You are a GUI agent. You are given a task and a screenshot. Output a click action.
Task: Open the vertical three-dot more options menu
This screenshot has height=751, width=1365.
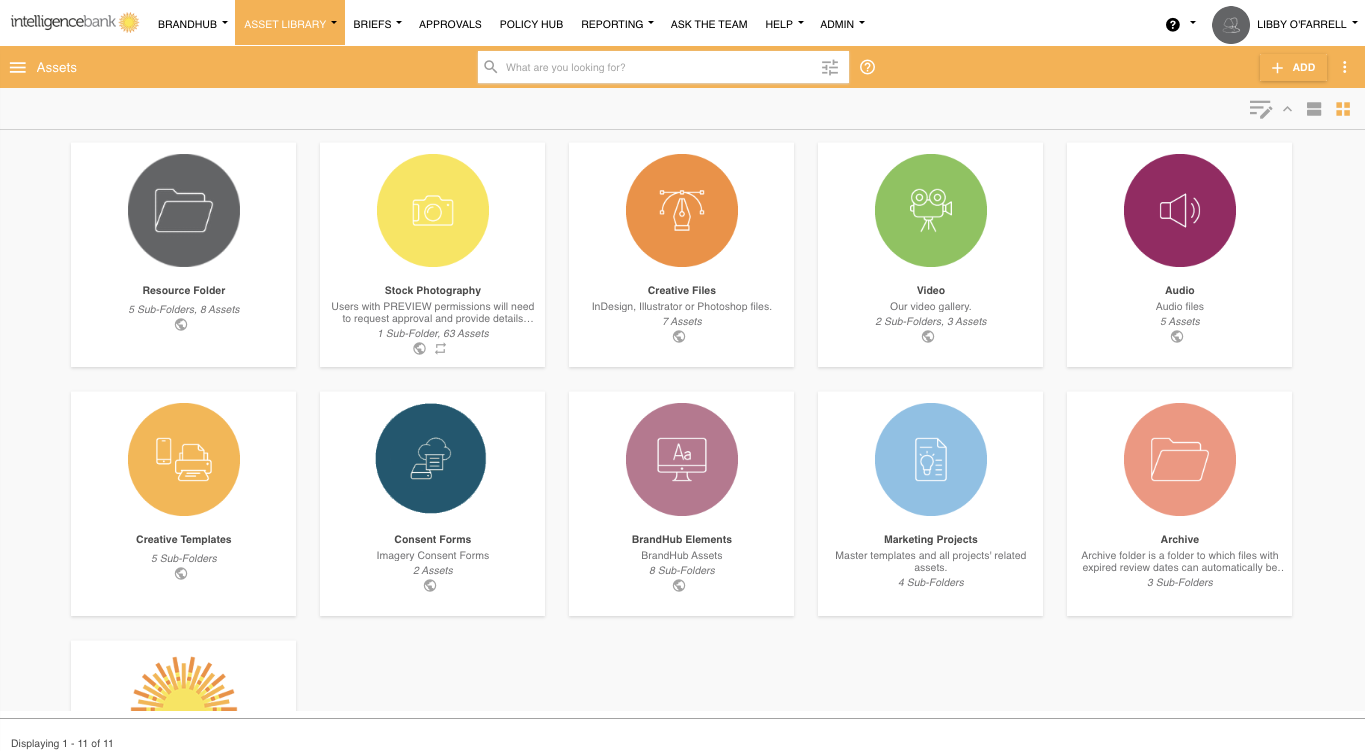pos(1345,67)
